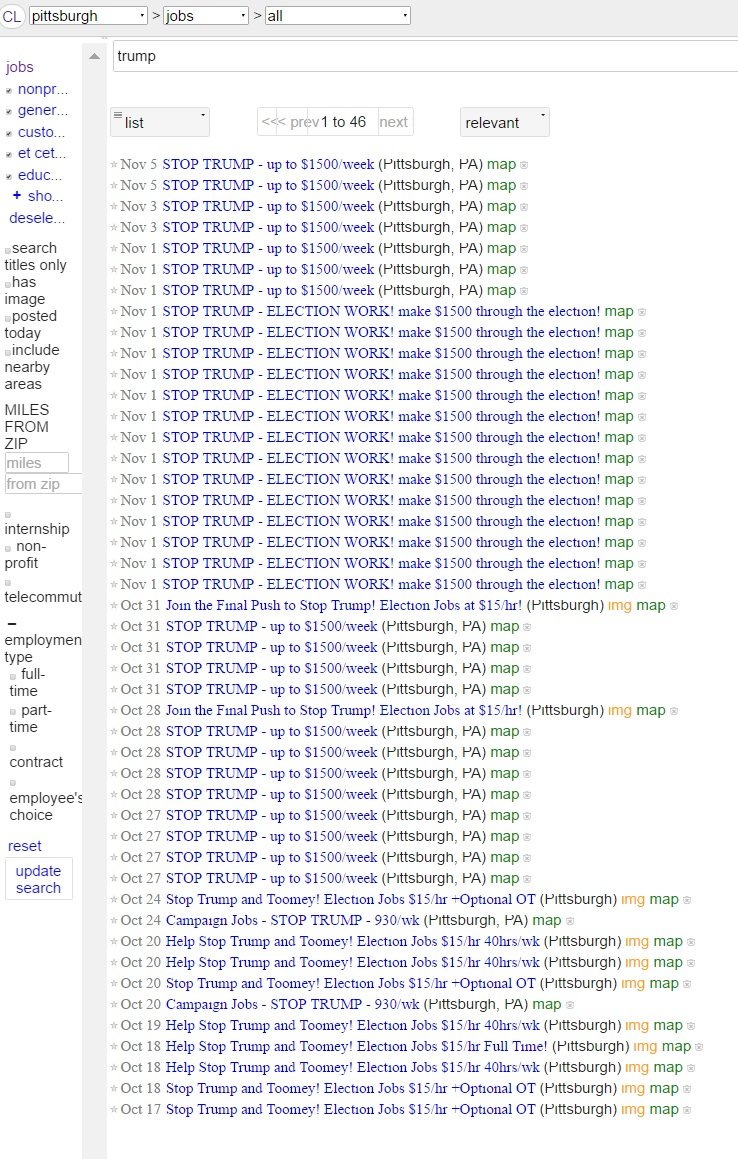Image resolution: width=738 pixels, height=1159 pixels.
Task: Uncheck the gener... category checkbox
Action: pos(9,112)
